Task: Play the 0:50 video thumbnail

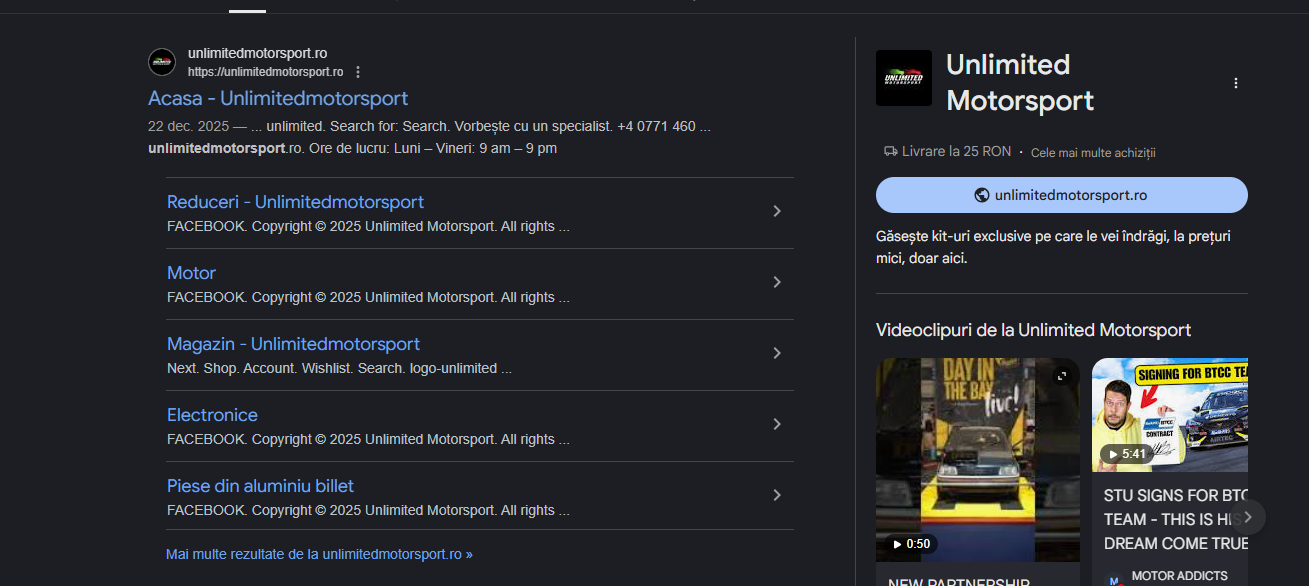Action: click(x=977, y=460)
